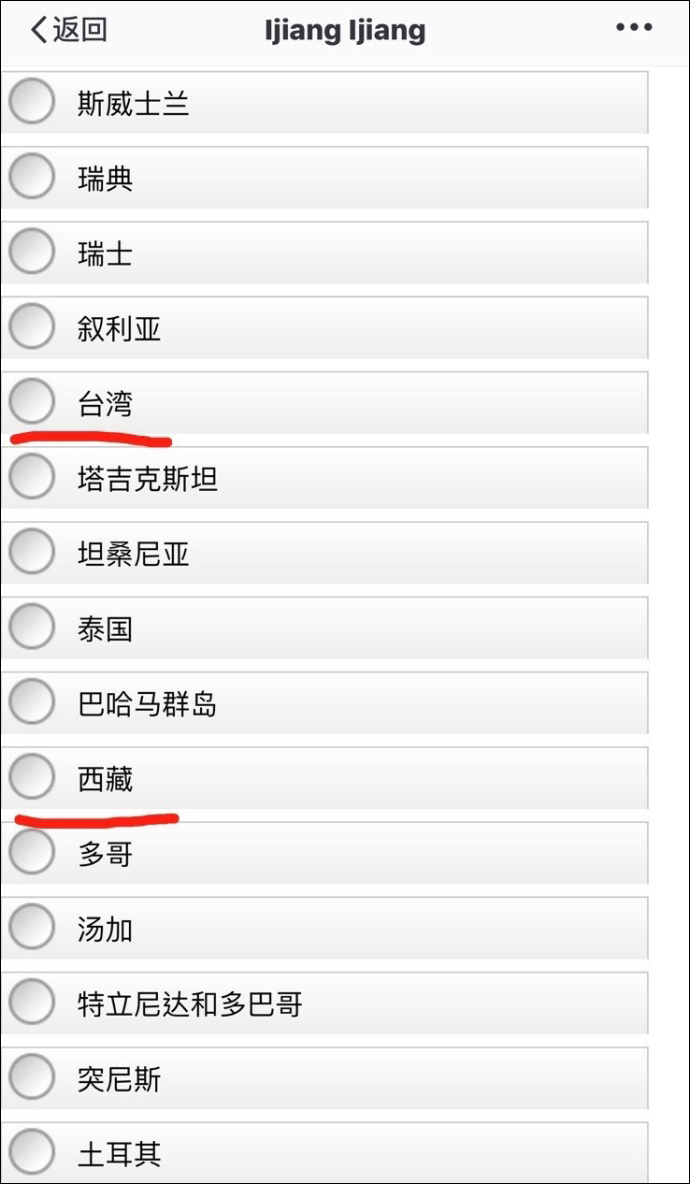This screenshot has height=1184, width=690.
Task: Tap the back arrow icon
Action: point(38,30)
